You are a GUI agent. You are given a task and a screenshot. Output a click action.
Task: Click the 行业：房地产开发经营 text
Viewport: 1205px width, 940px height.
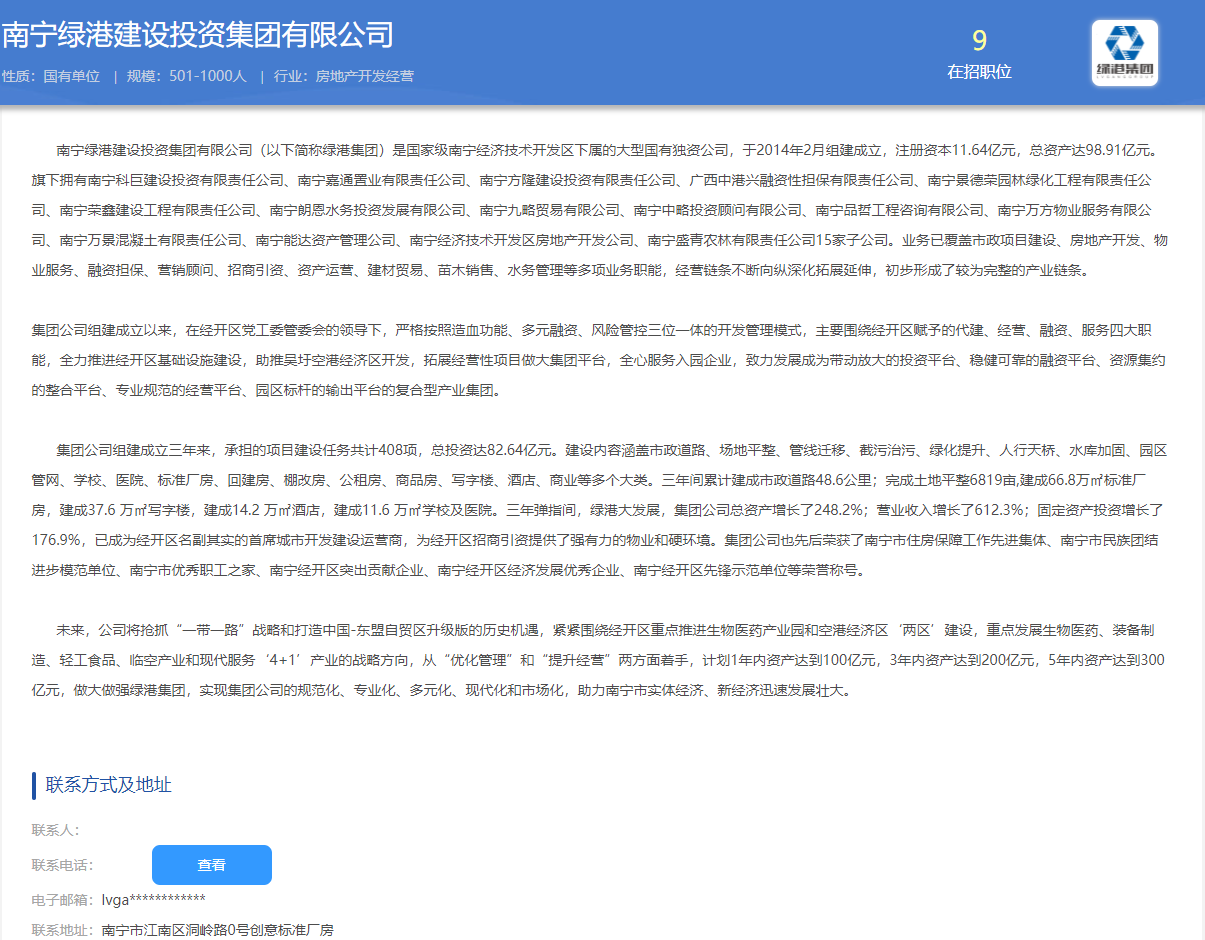(343, 76)
